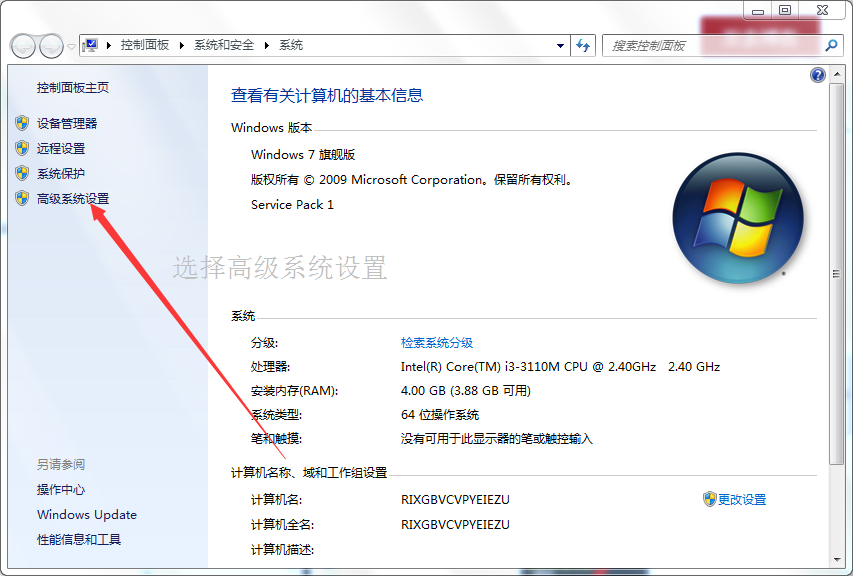
Task: Click 更改设置 link with shield
Action: (x=742, y=499)
